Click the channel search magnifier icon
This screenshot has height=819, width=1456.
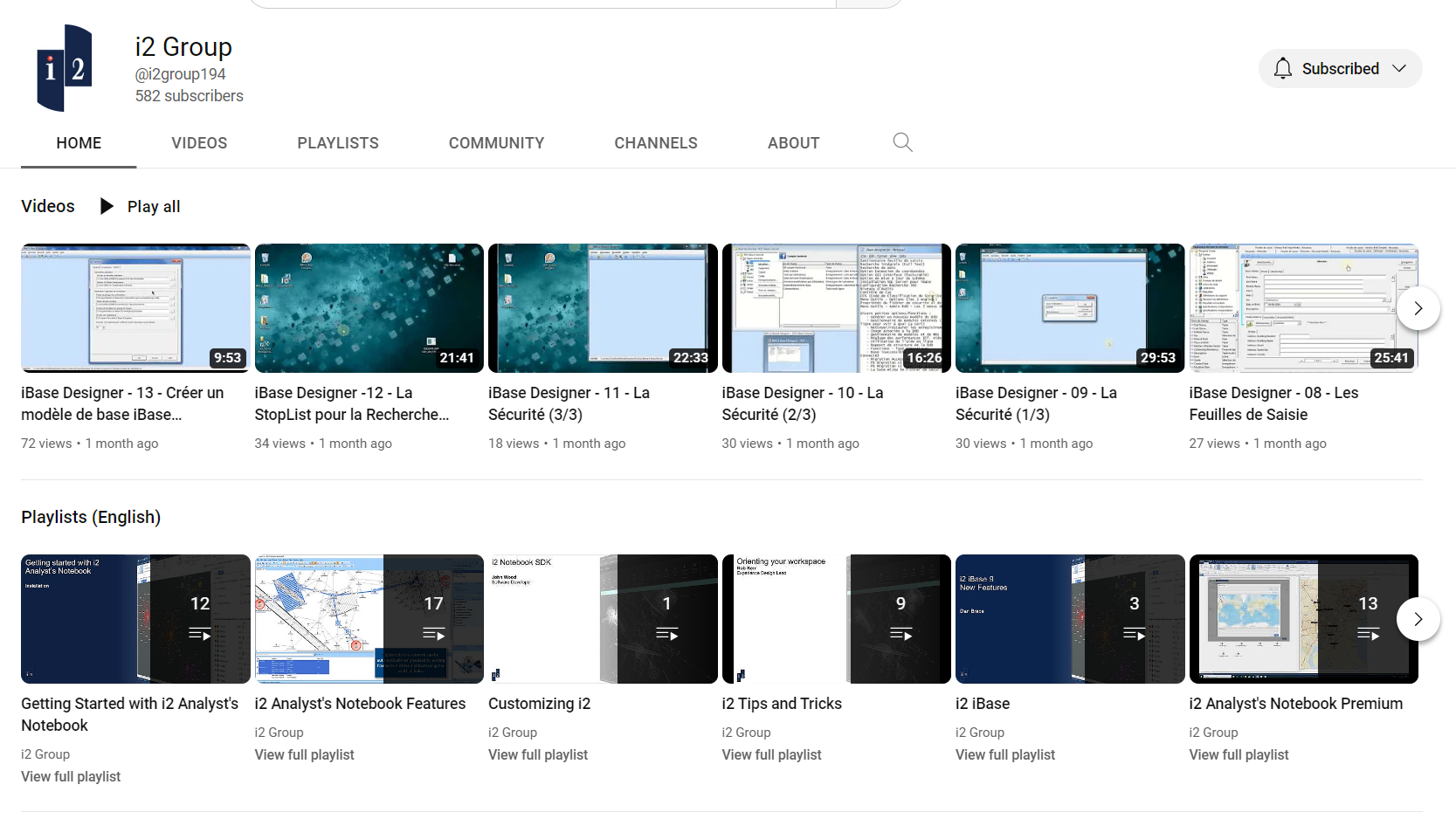pyautogui.click(x=902, y=142)
